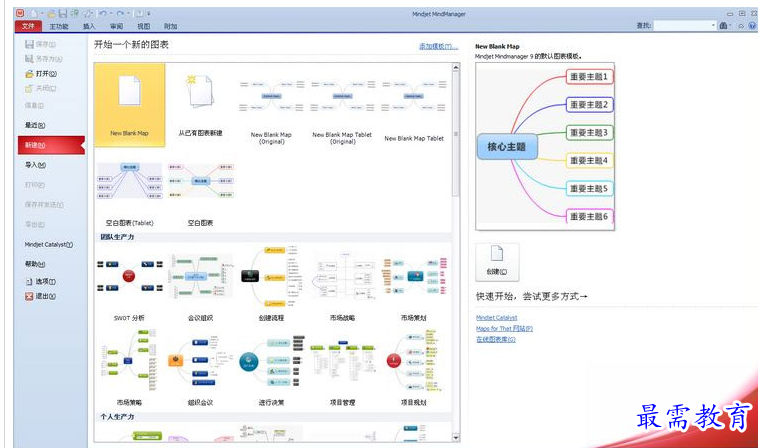Click the redo arrow in quick toolbar

(120, 14)
